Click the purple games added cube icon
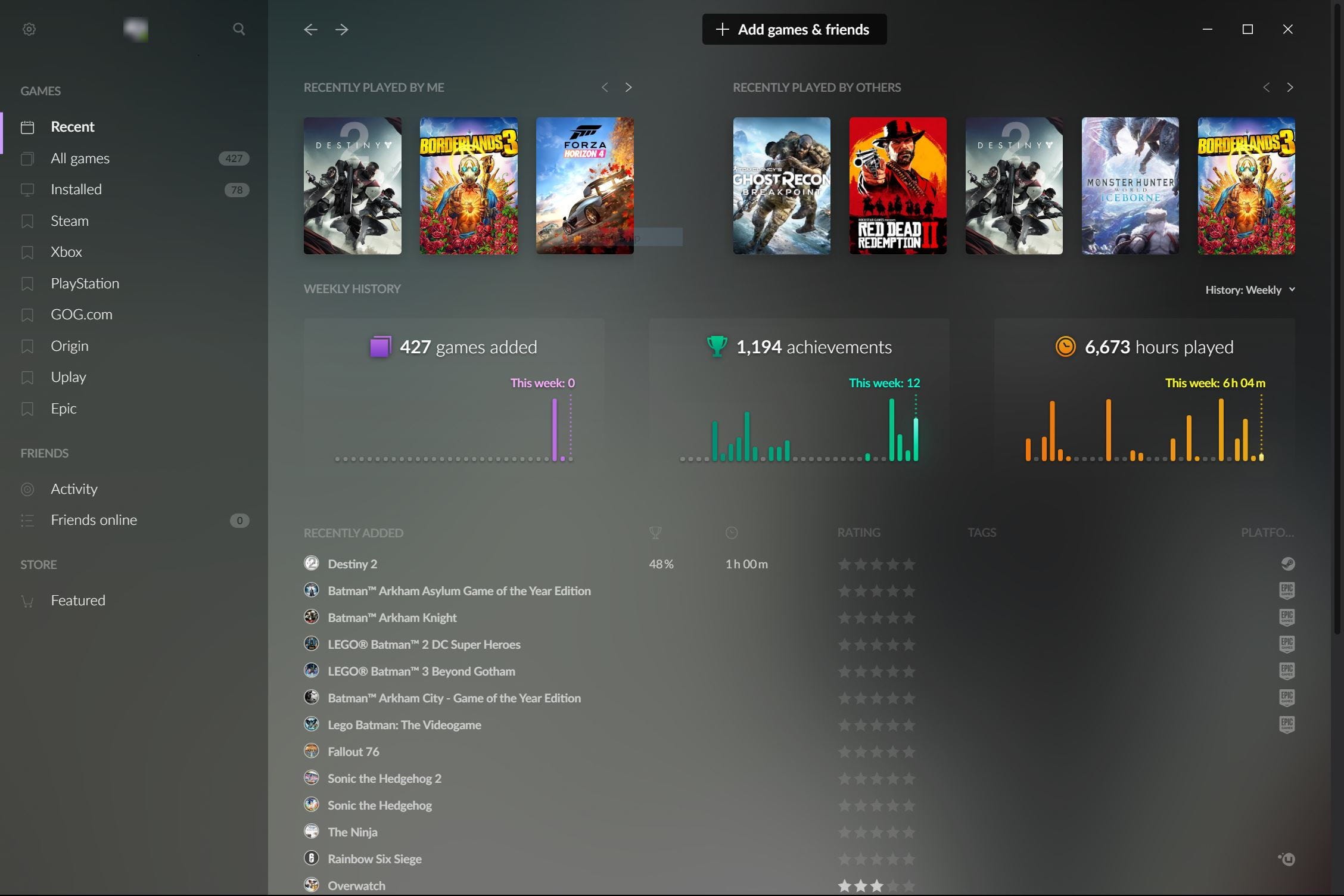Viewport: 1344px width, 896px height. coord(380,347)
